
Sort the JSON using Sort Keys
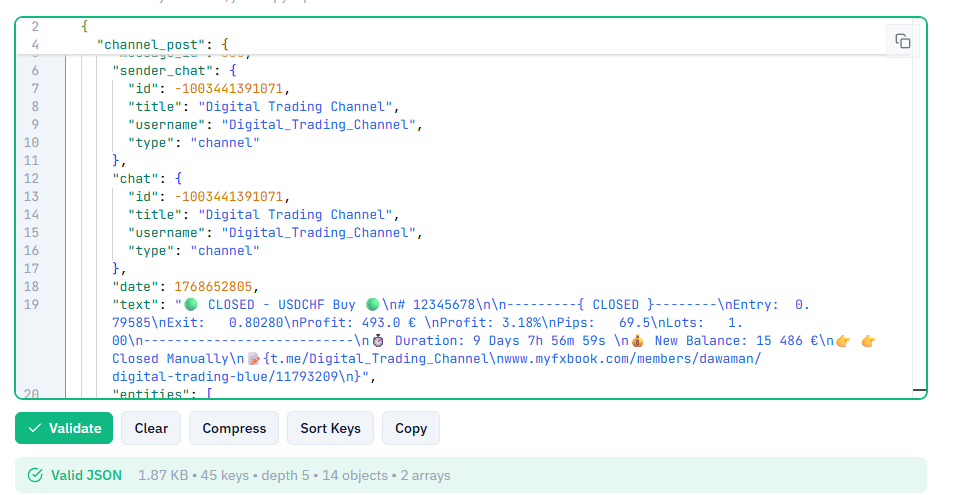pyautogui.click(x=330, y=428)
